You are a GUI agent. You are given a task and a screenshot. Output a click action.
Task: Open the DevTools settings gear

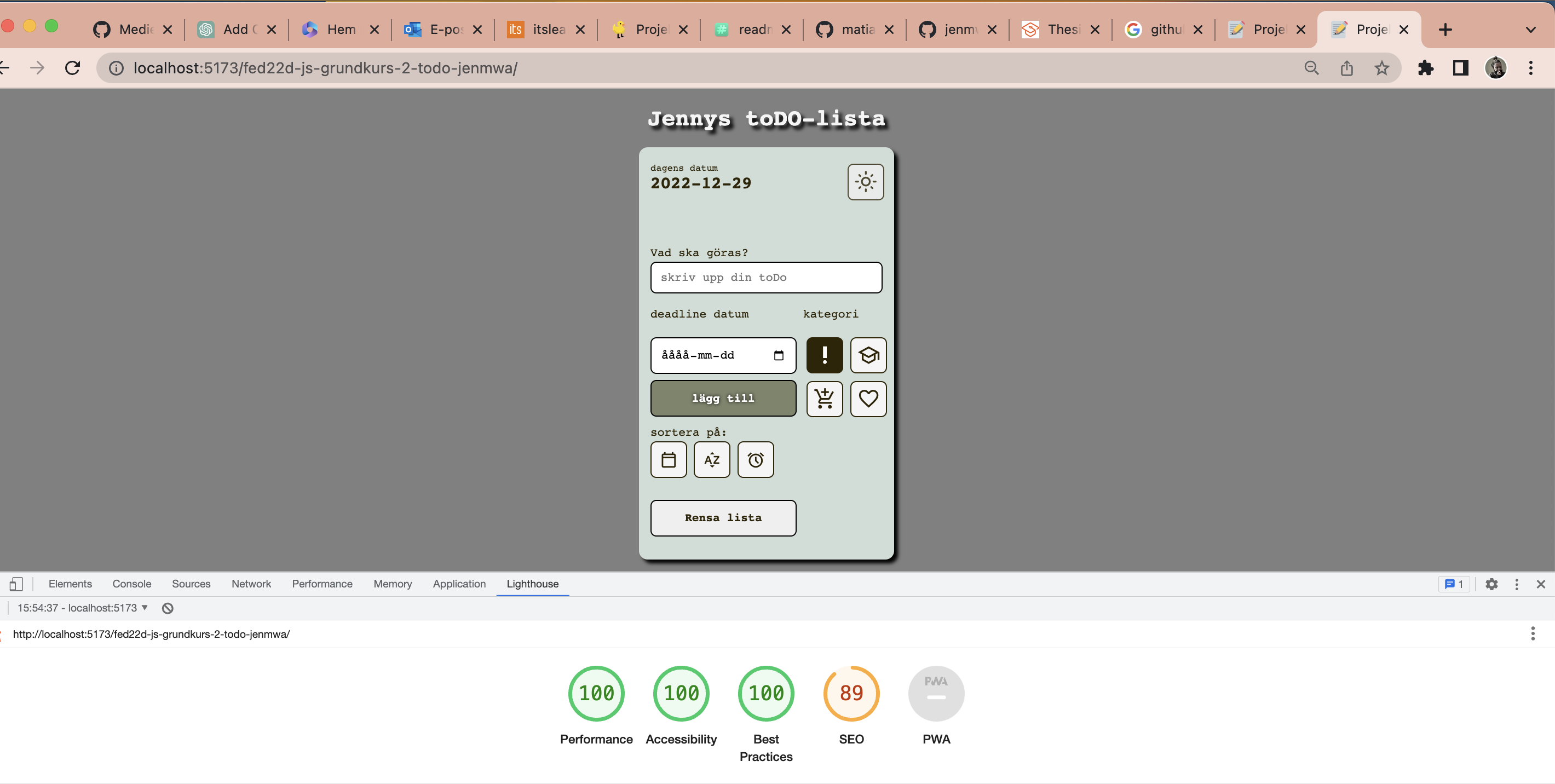point(1491,584)
